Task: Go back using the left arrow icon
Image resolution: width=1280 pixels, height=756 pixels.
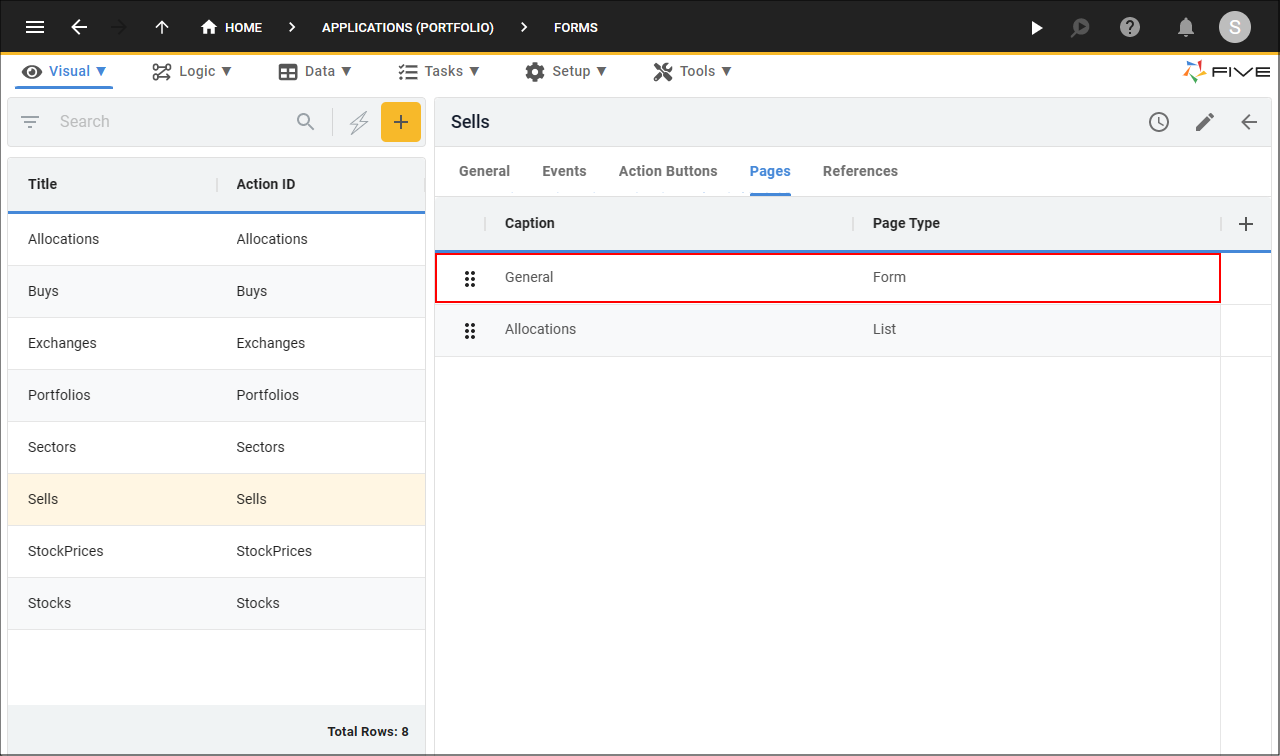Action: click(79, 27)
